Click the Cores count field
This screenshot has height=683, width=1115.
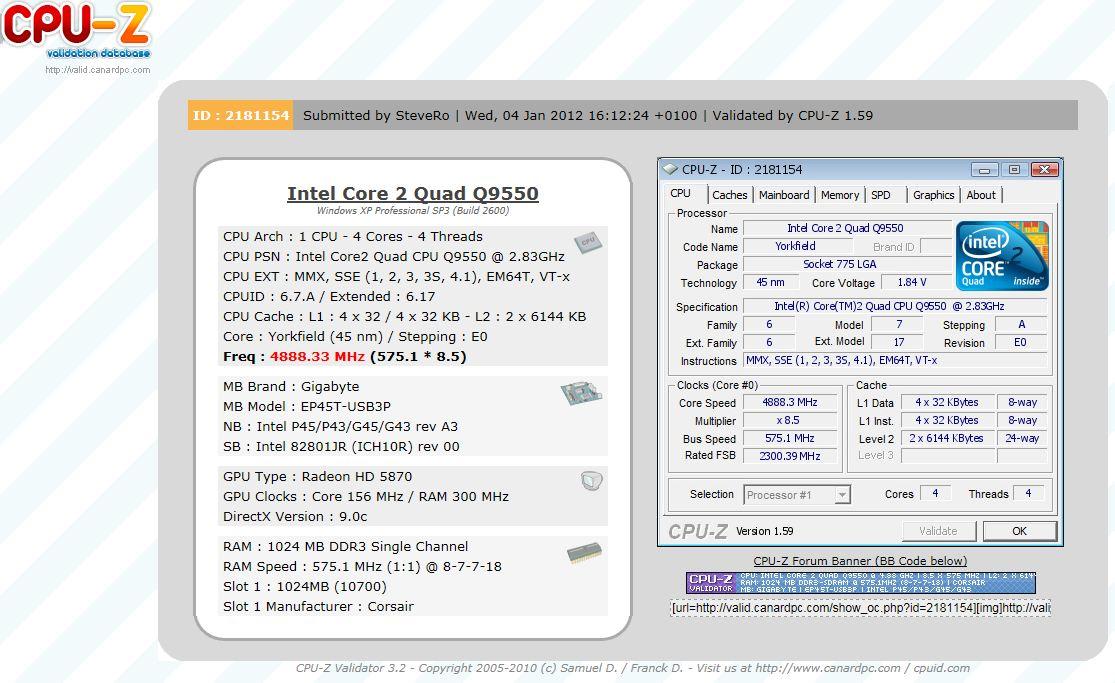pyautogui.click(x=935, y=493)
